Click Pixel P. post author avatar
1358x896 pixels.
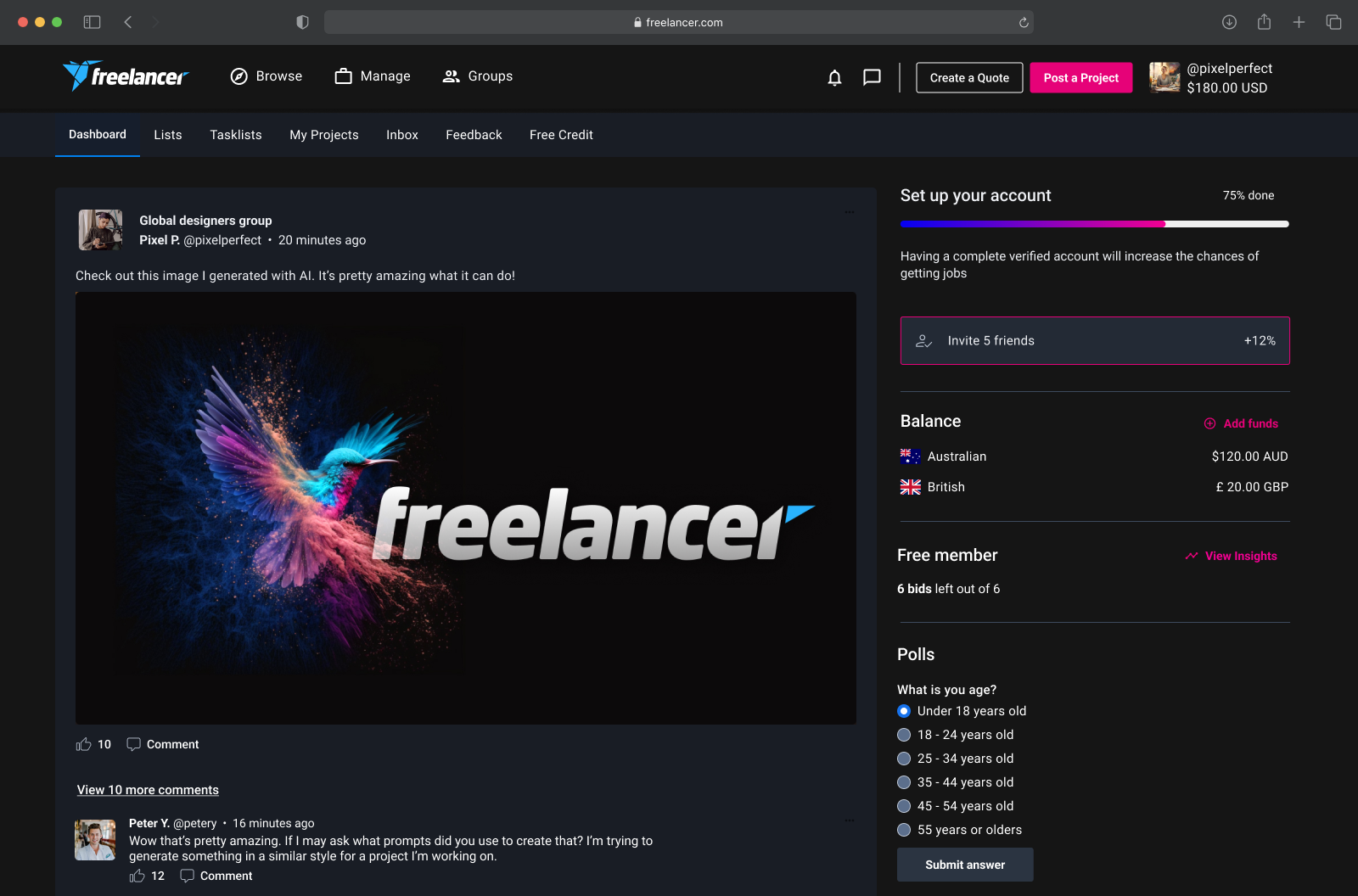pos(101,230)
